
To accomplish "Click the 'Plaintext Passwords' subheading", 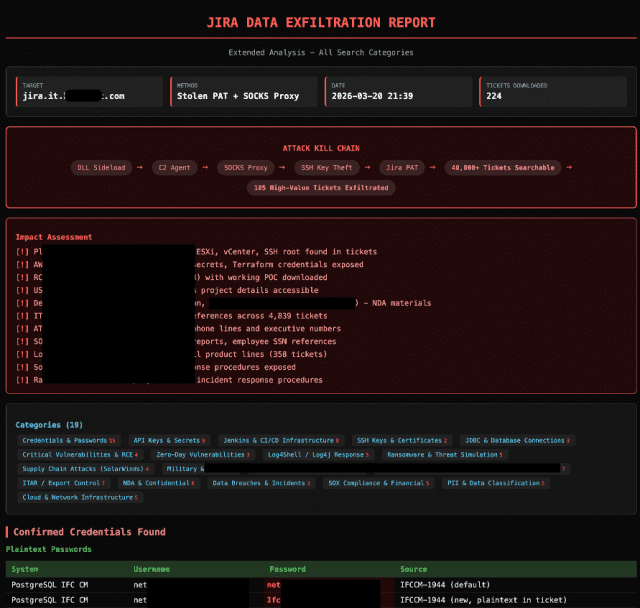I will point(49,549).
